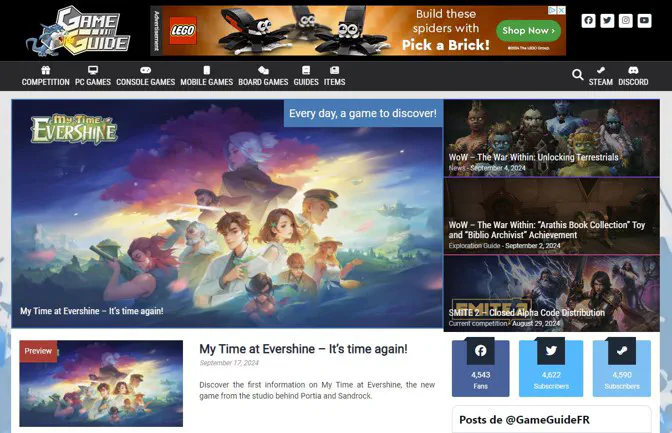Open the Board Games menu
The width and height of the screenshot is (672, 433).
coord(263,76)
